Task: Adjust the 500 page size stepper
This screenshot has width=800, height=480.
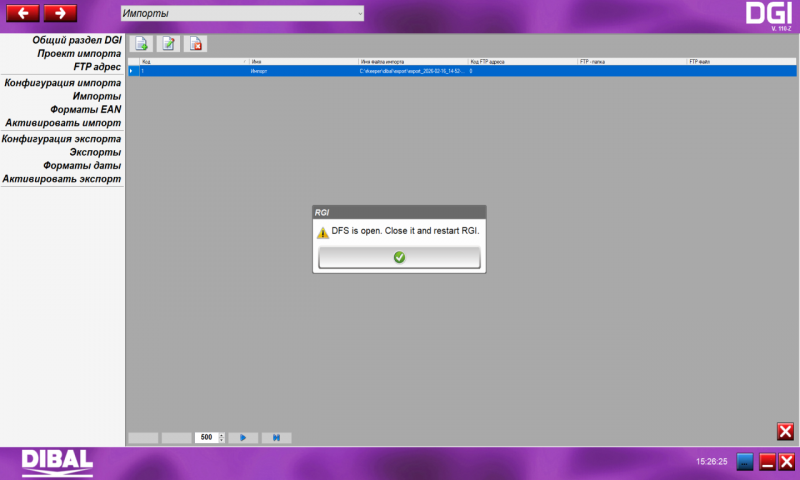Action: pos(221,438)
